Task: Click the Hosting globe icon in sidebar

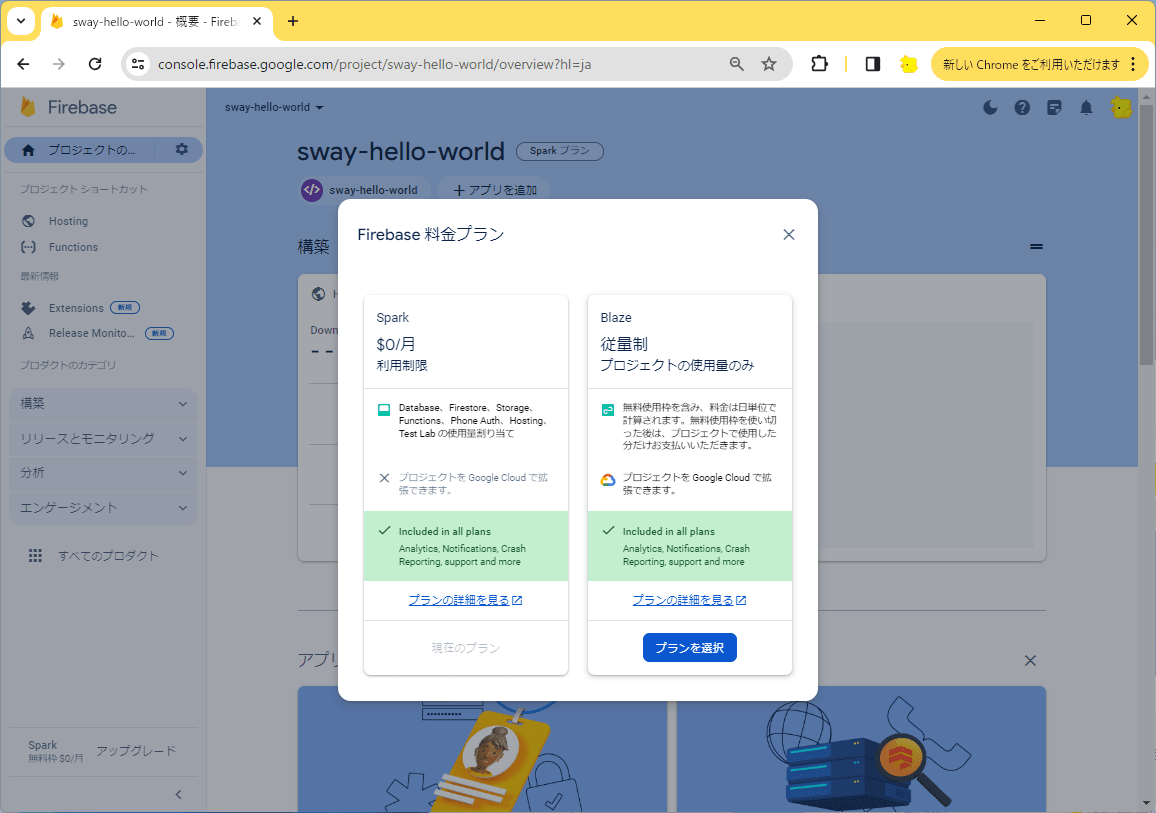Action: [x=29, y=221]
